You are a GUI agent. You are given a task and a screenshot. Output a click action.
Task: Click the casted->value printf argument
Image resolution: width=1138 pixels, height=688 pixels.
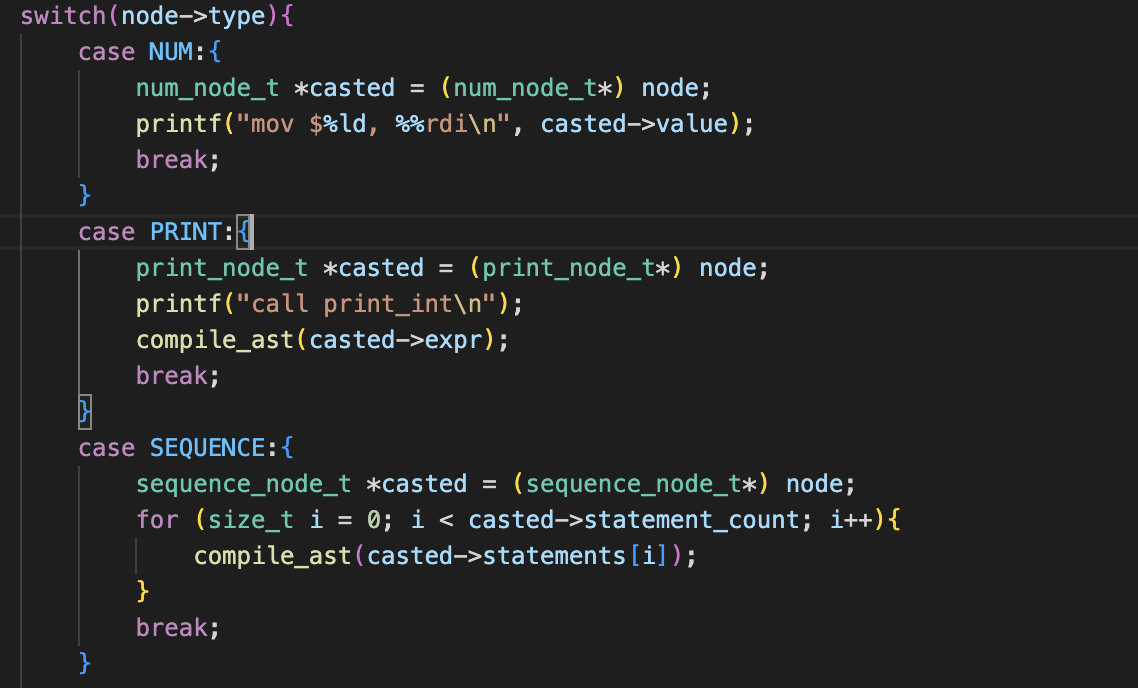pyautogui.click(x=635, y=124)
